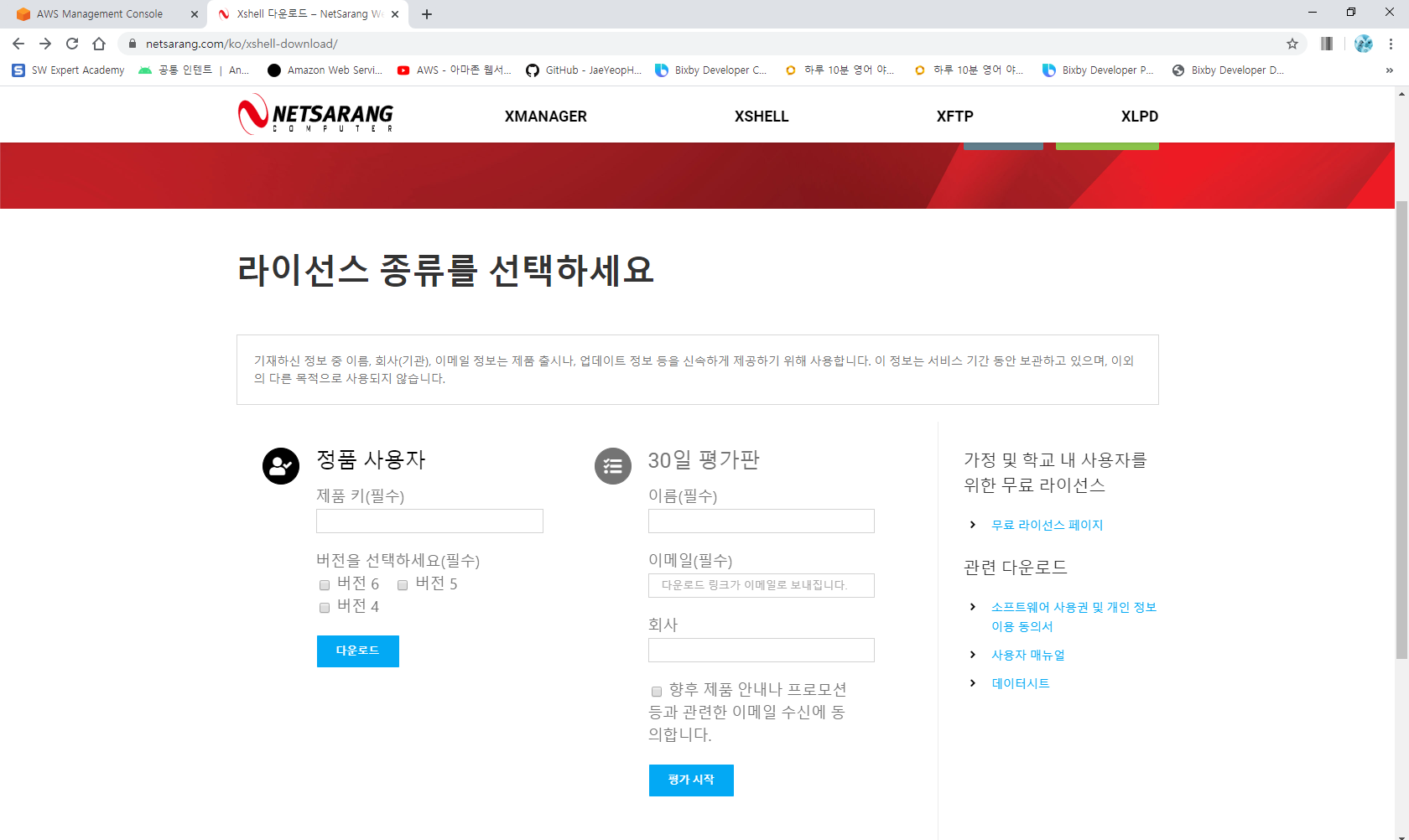Open the XMANAGER menu
Image resolution: width=1409 pixels, height=840 pixels.
(x=546, y=117)
